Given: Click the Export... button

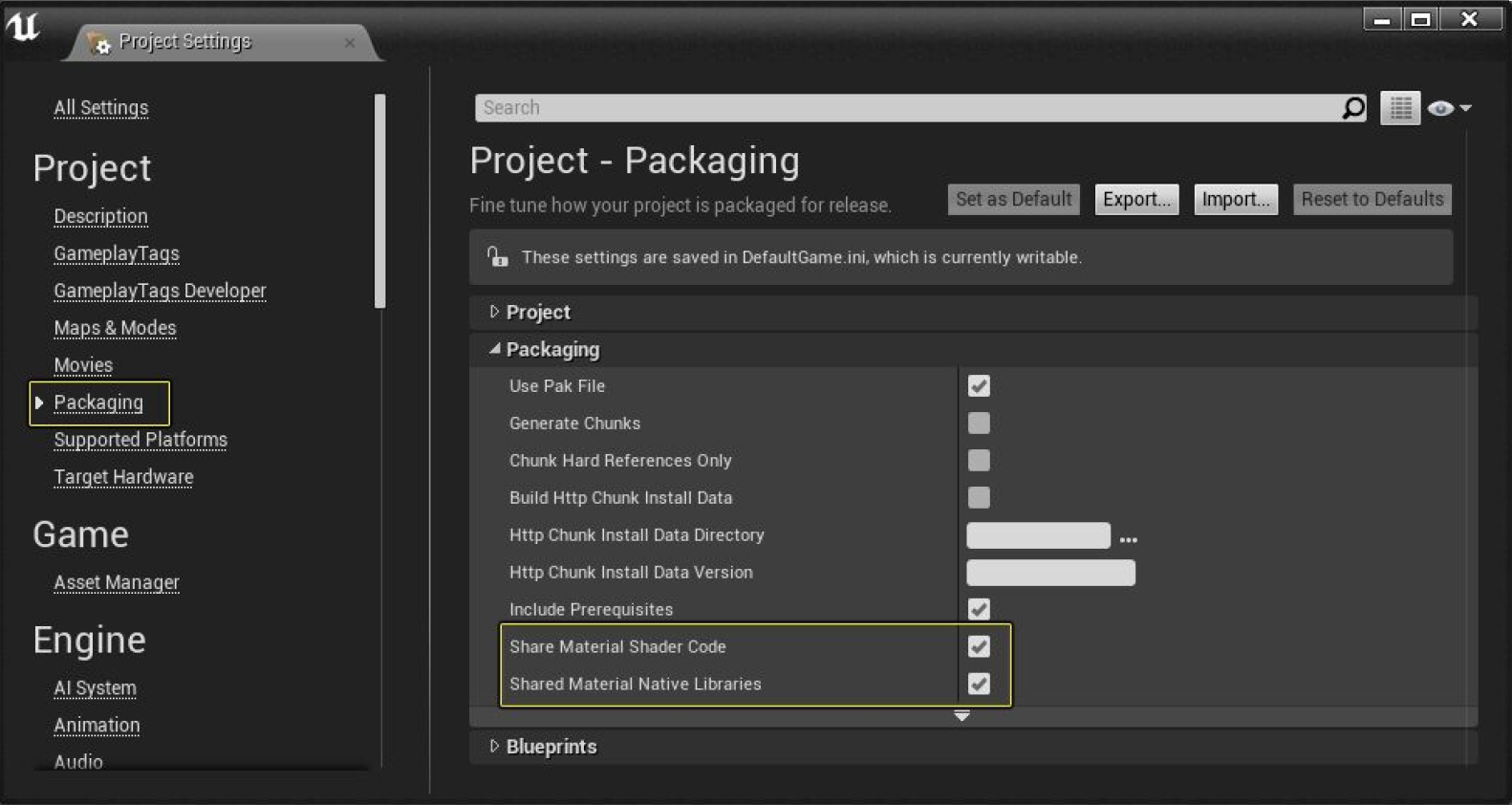Looking at the screenshot, I should coord(1137,199).
